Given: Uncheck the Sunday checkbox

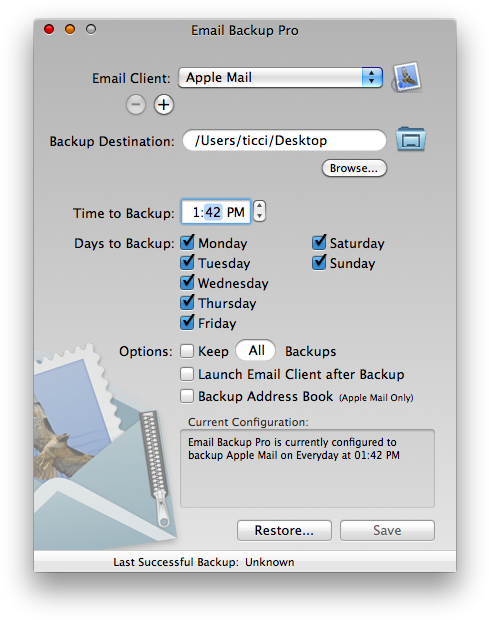Looking at the screenshot, I should coord(319,263).
